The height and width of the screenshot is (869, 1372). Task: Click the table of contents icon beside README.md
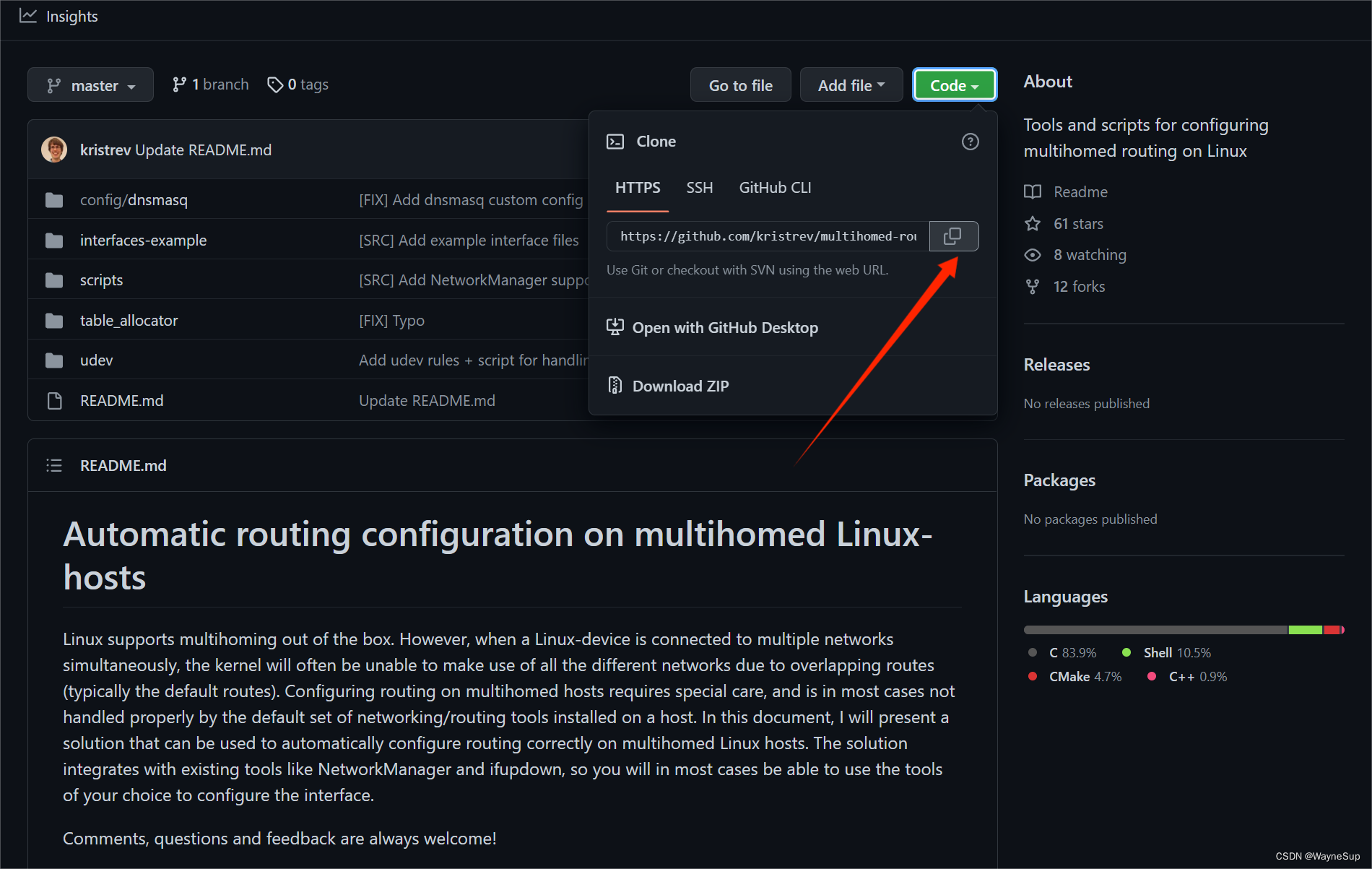54,465
